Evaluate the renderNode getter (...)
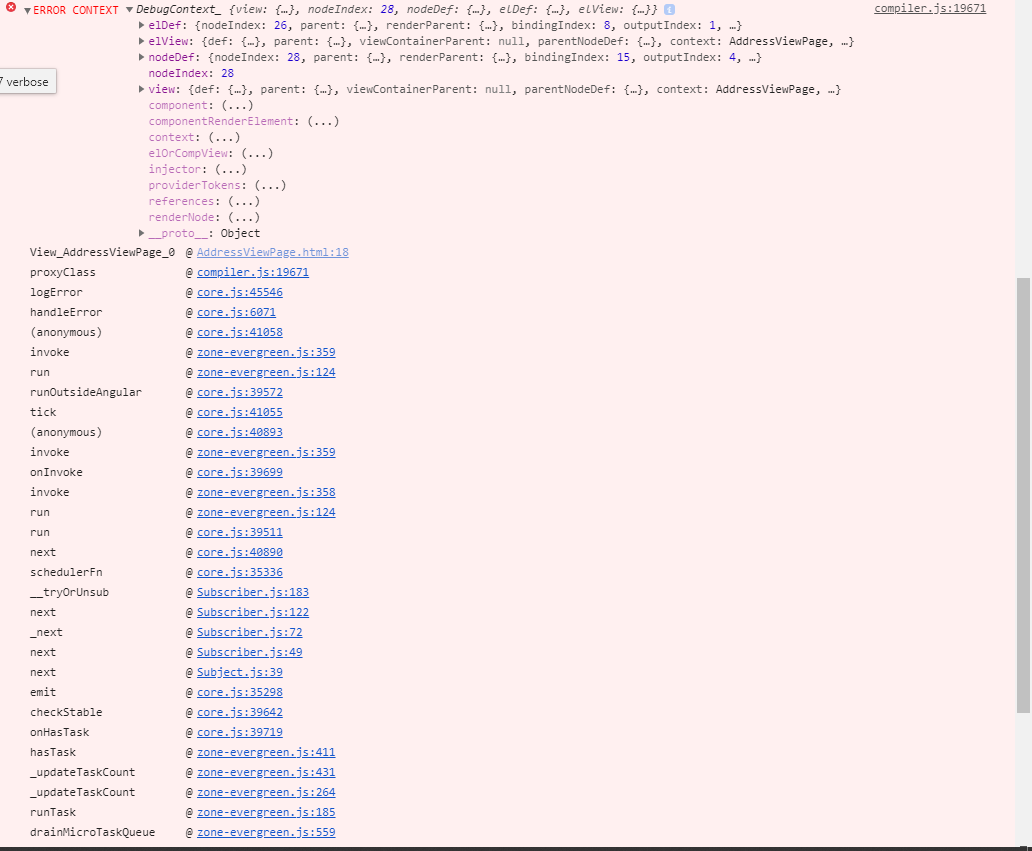1032x851 pixels. click(x=244, y=217)
